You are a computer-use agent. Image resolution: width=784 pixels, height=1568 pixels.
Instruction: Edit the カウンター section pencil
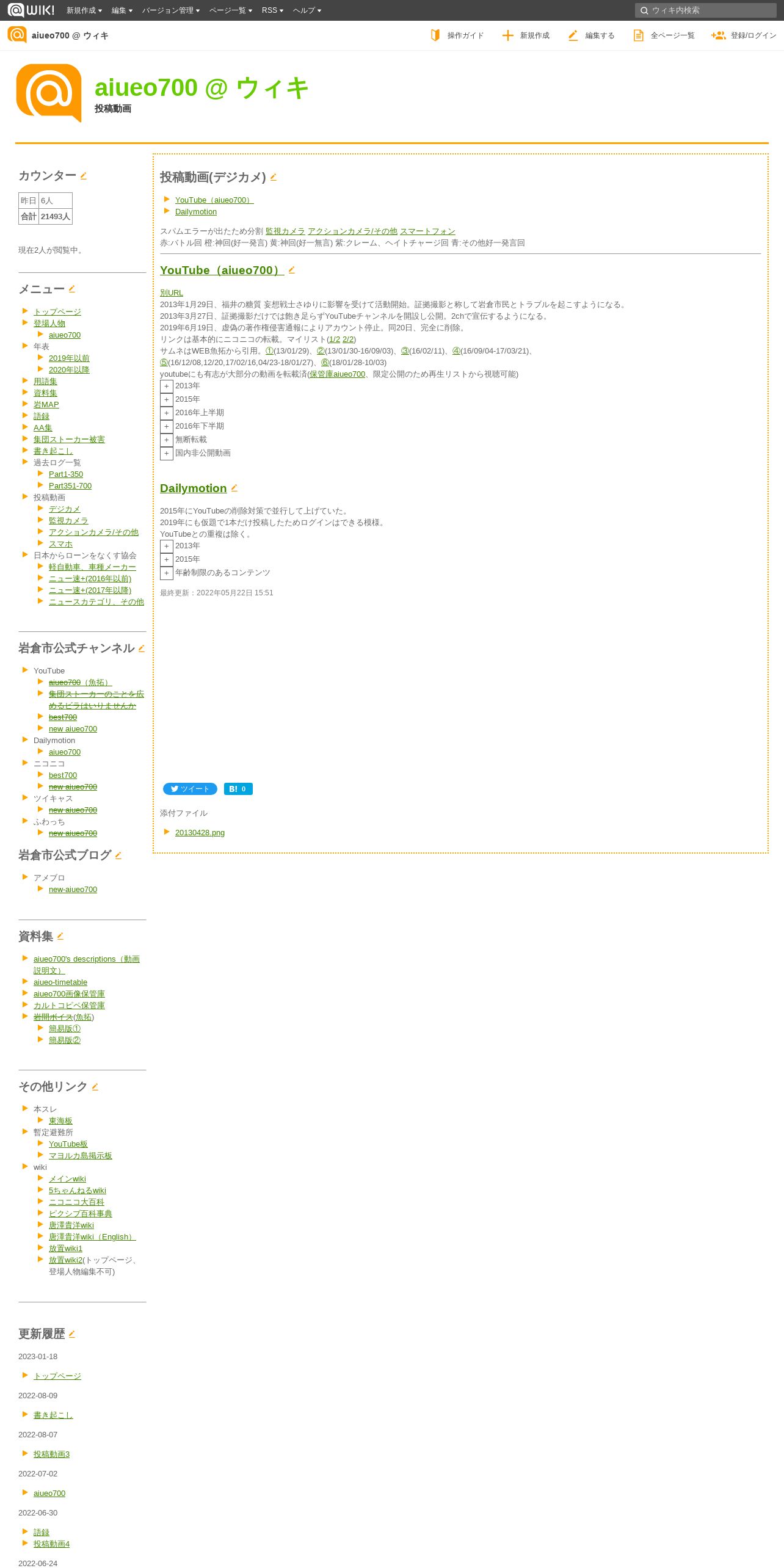[84, 175]
